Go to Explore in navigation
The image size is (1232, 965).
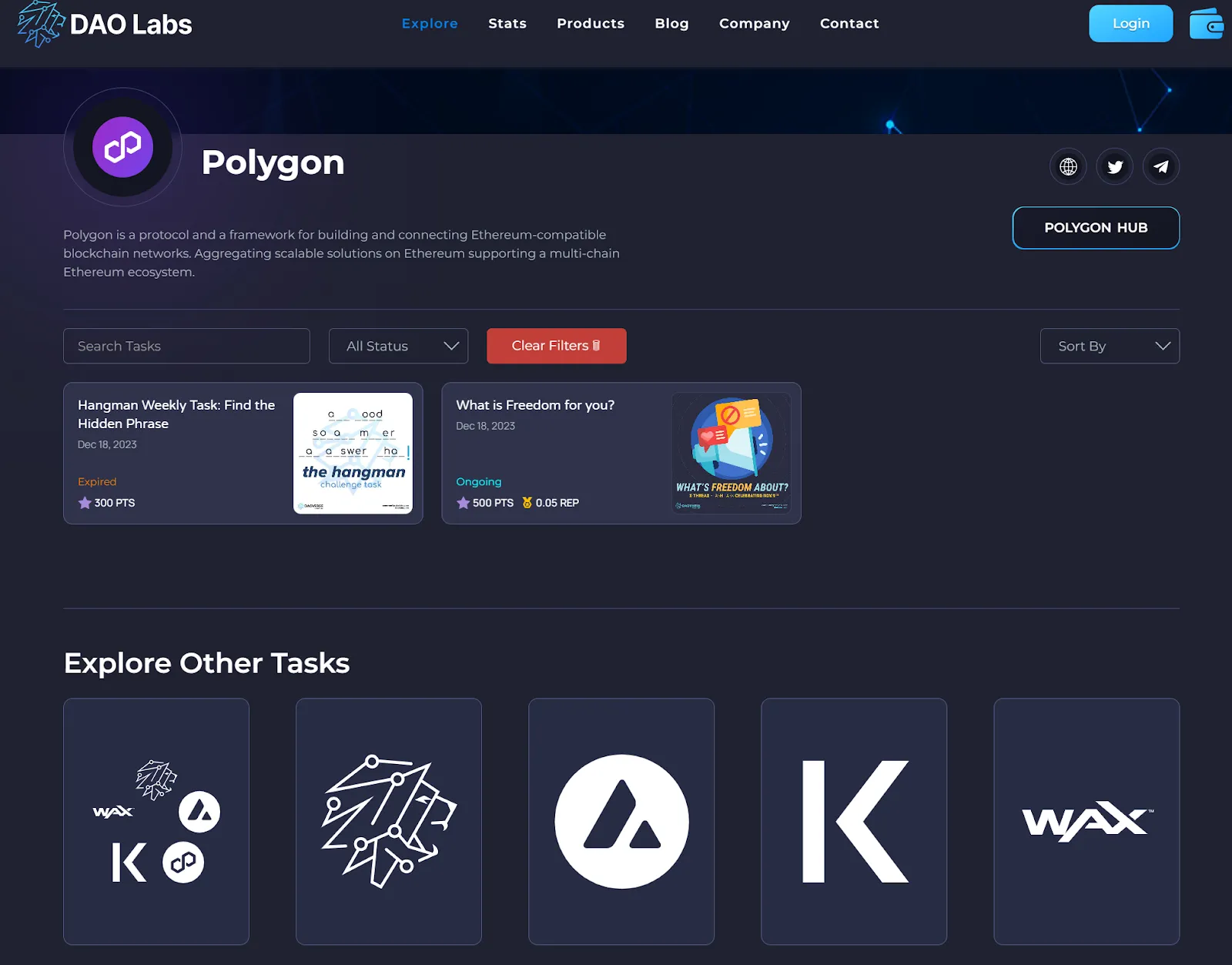[x=430, y=24]
